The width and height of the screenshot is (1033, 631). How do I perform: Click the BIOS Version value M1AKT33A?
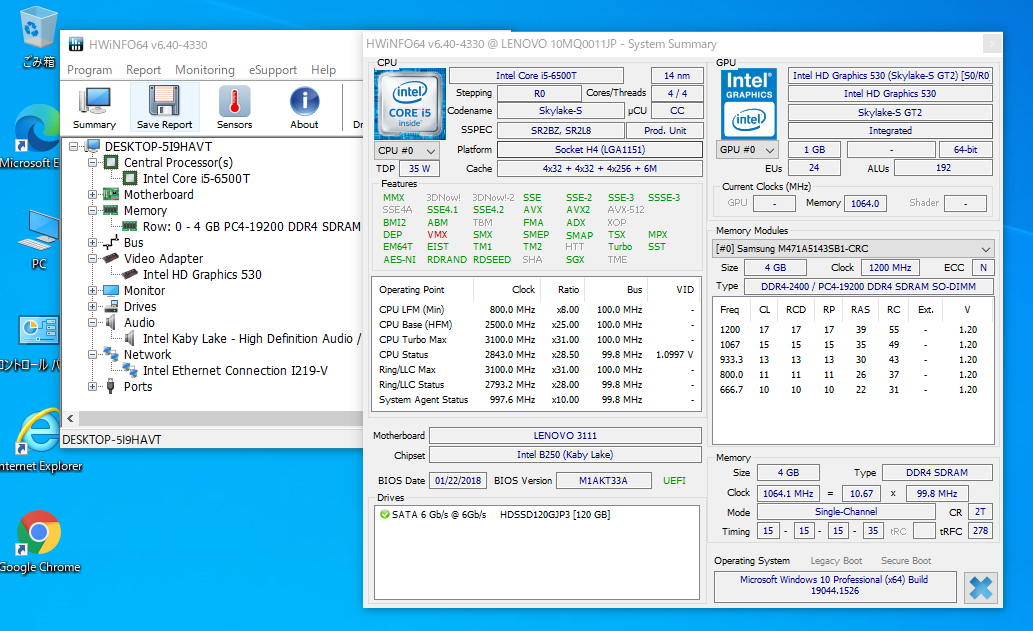[x=603, y=481]
